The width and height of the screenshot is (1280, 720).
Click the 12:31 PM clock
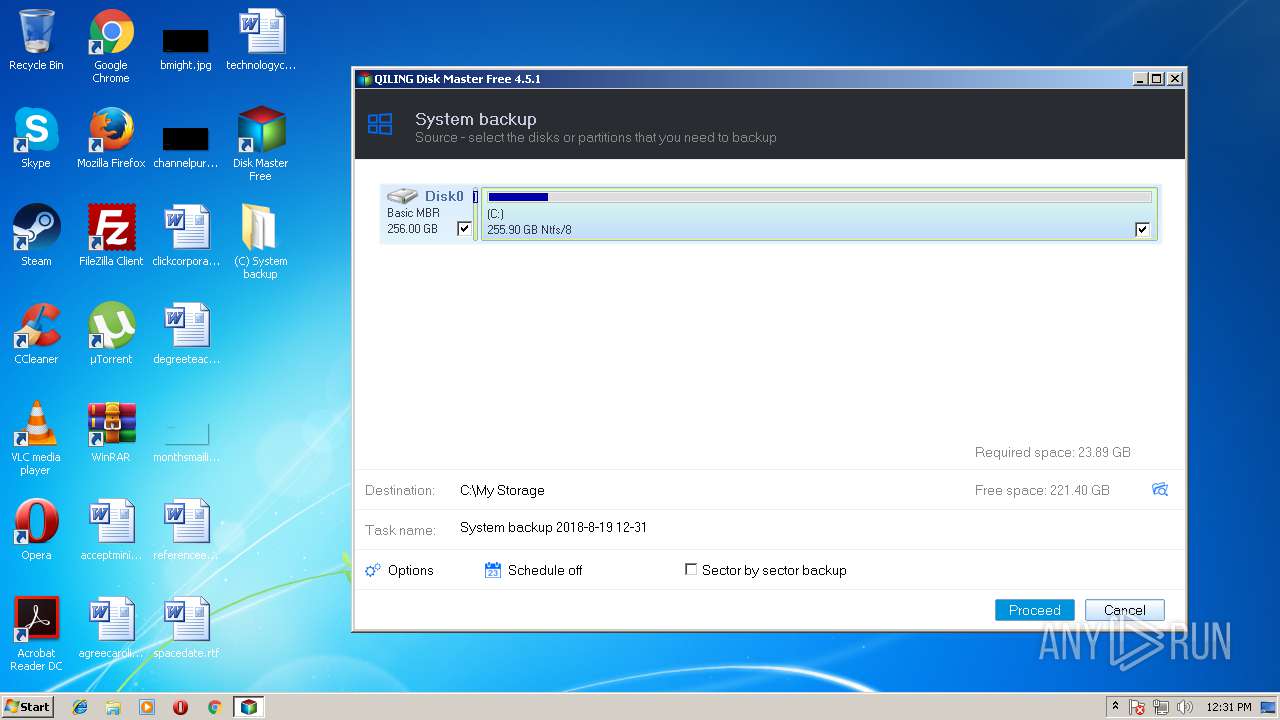click(1228, 707)
